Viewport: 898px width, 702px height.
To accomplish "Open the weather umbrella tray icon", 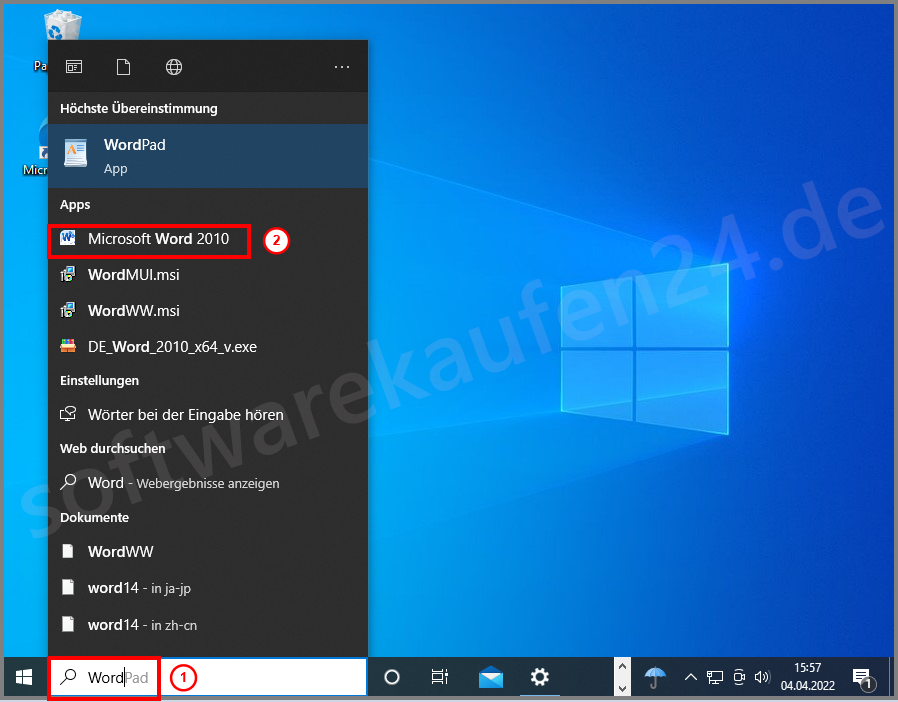I will coord(655,677).
